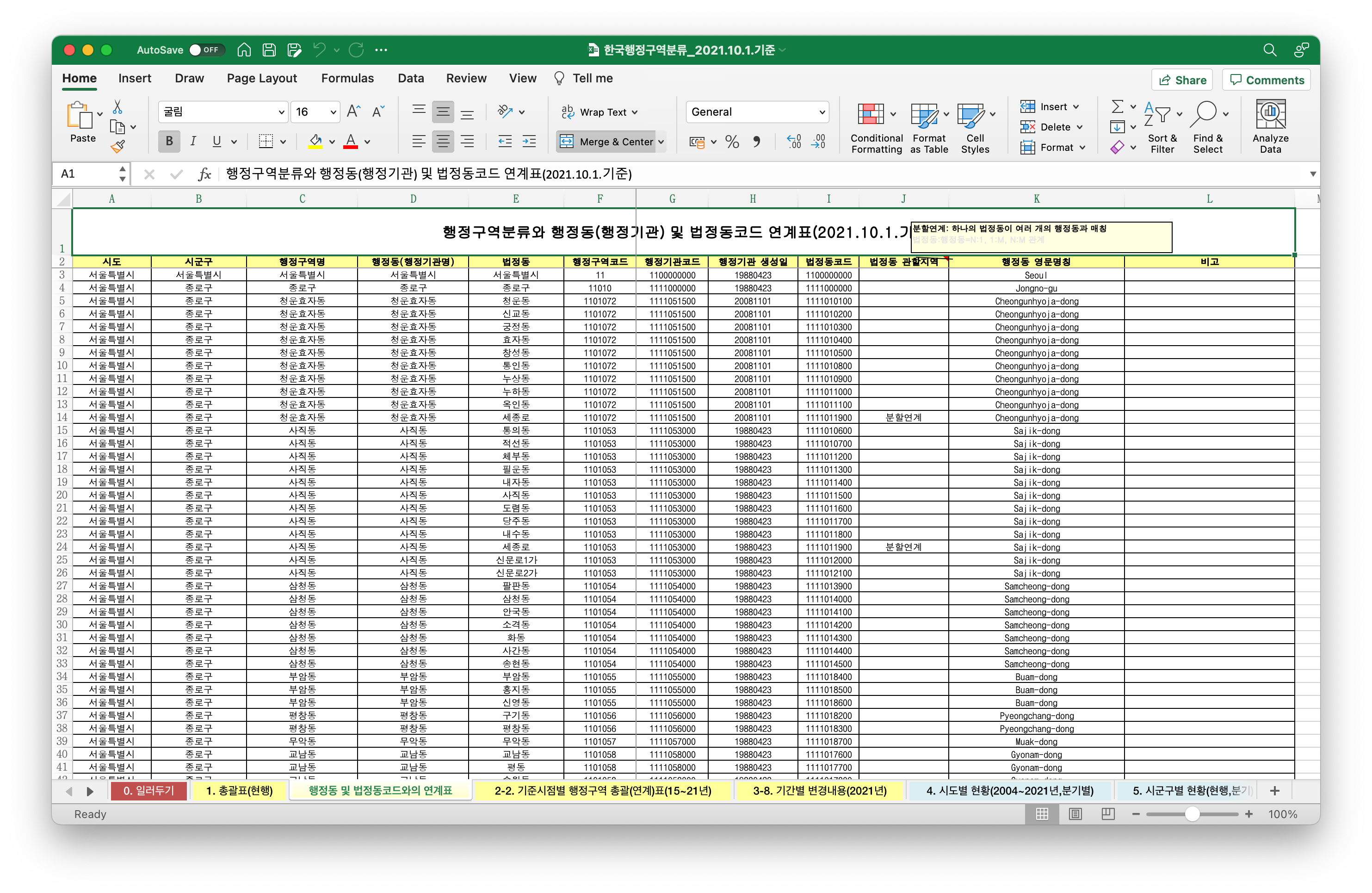Click the Format as Table icon
Screen dimensions: 1372x893
pos(925,114)
